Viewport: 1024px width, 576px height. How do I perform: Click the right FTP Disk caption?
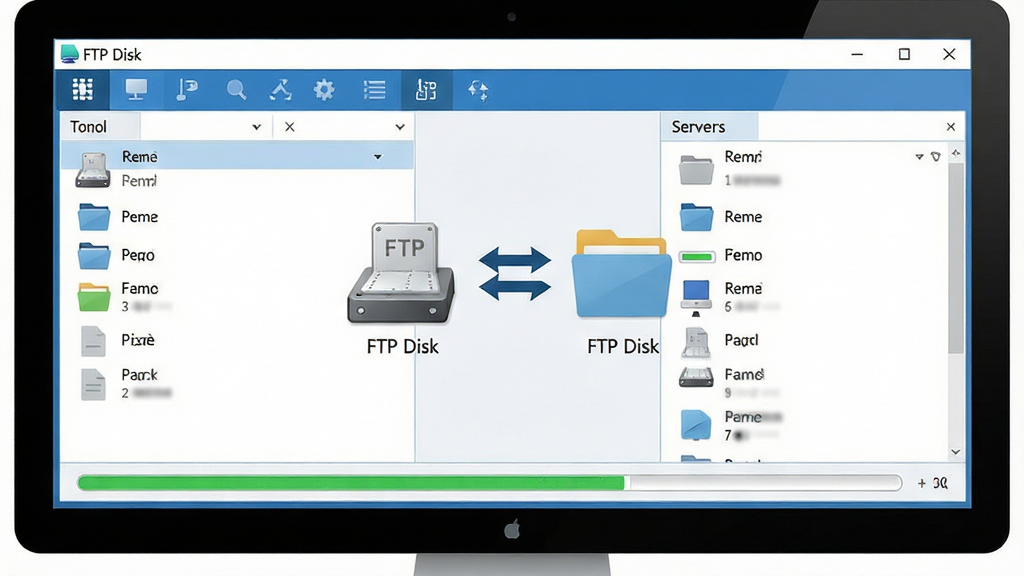pos(622,346)
